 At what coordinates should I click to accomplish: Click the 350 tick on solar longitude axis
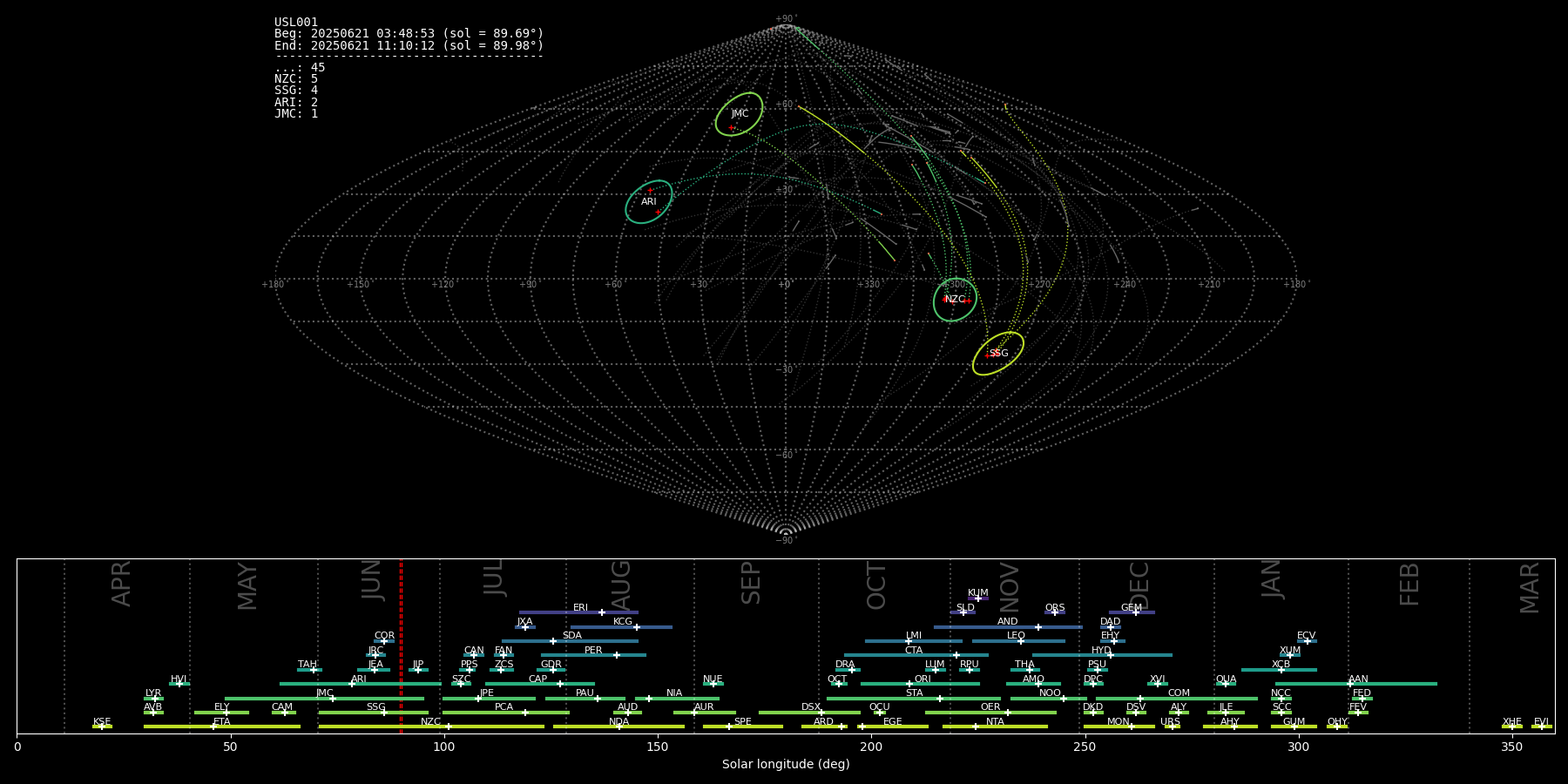pos(1512,747)
